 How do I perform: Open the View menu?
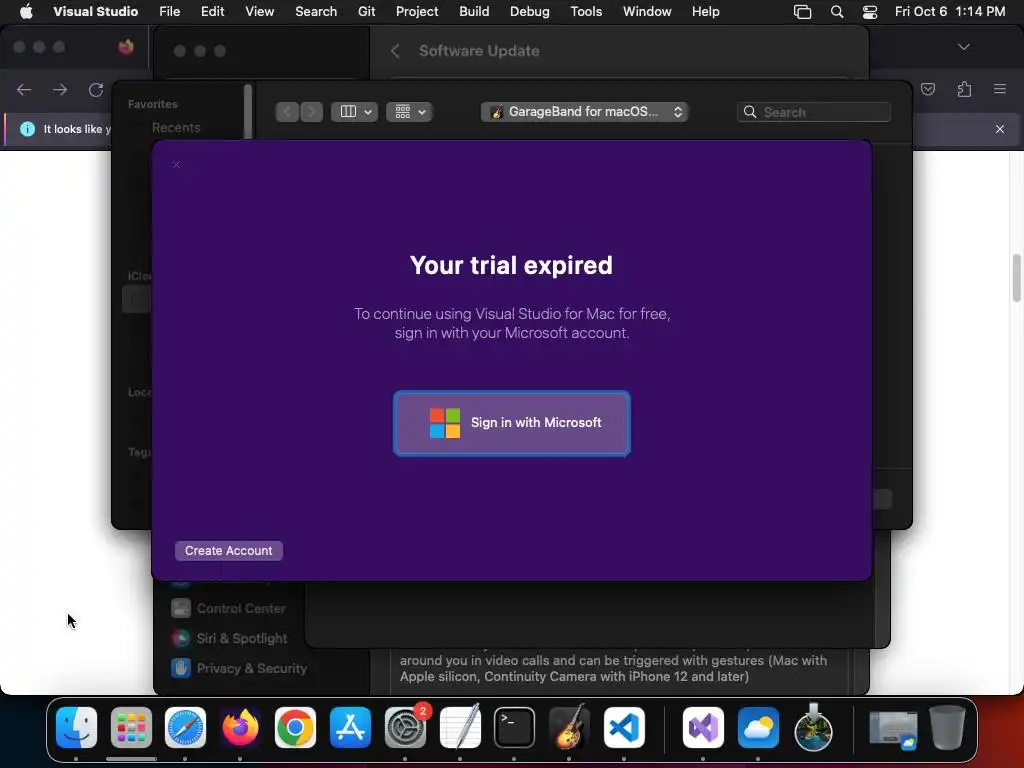coord(259,11)
